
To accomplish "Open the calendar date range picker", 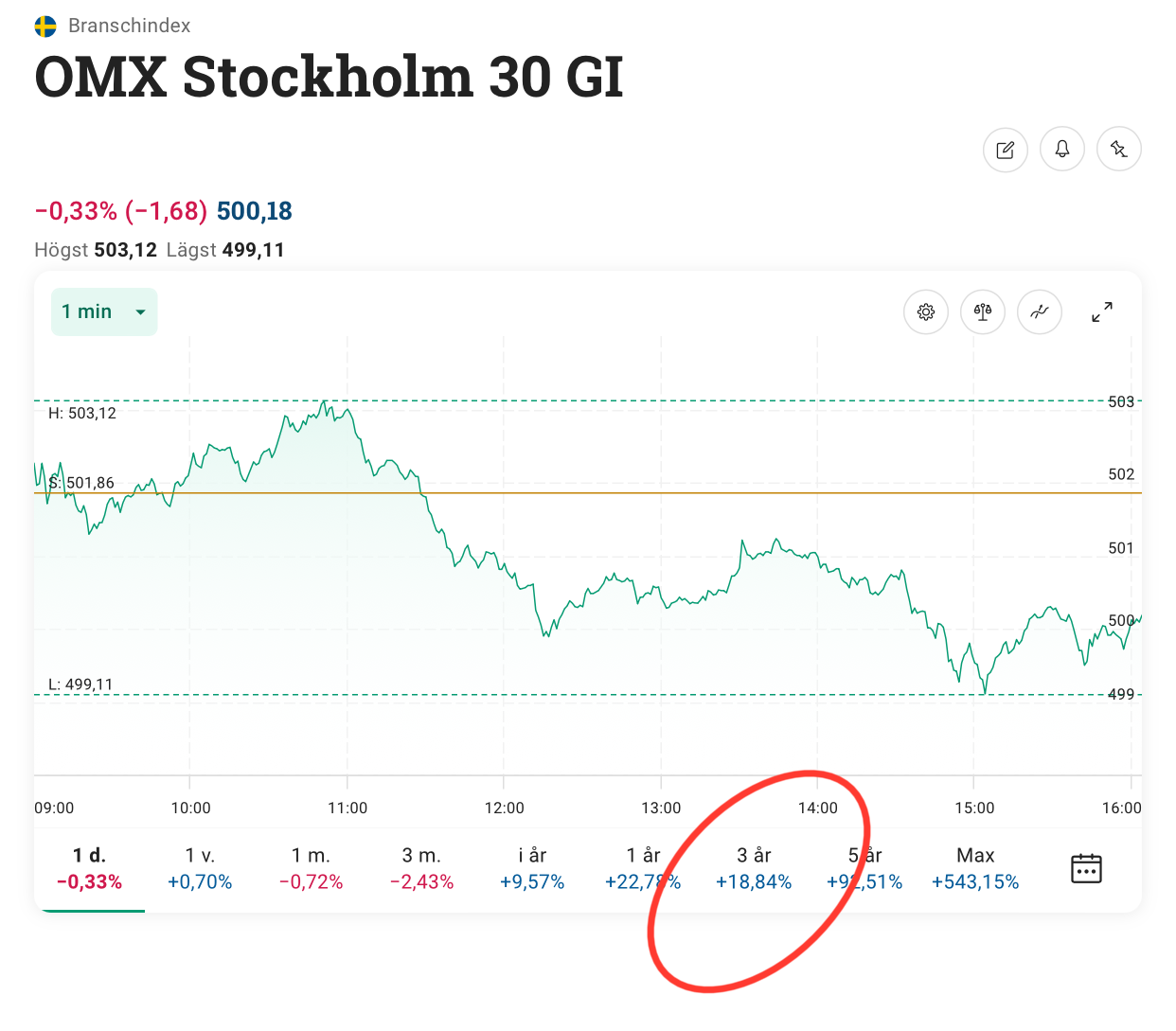I will click(x=1085, y=868).
